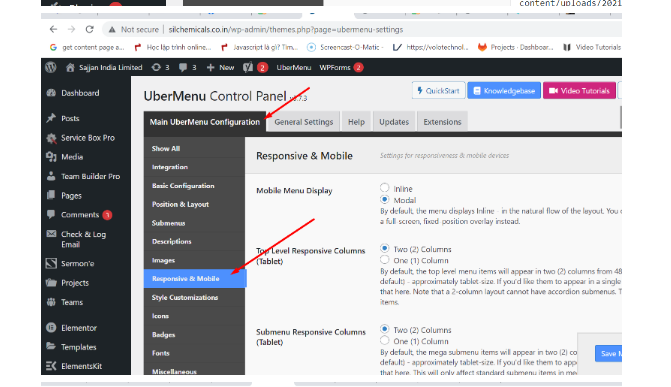This screenshot has height=387, width=671.
Task: Reload the page with the refresh icon
Action: [89, 29]
